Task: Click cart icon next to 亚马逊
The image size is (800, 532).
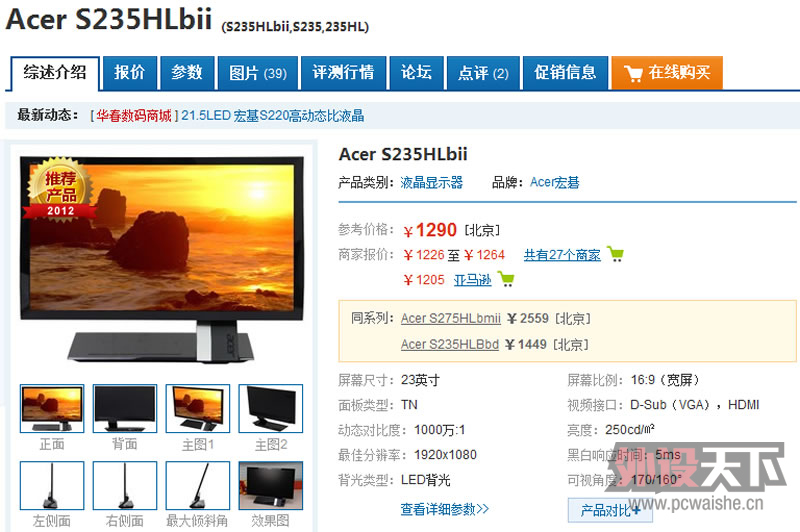Action: pos(506,278)
